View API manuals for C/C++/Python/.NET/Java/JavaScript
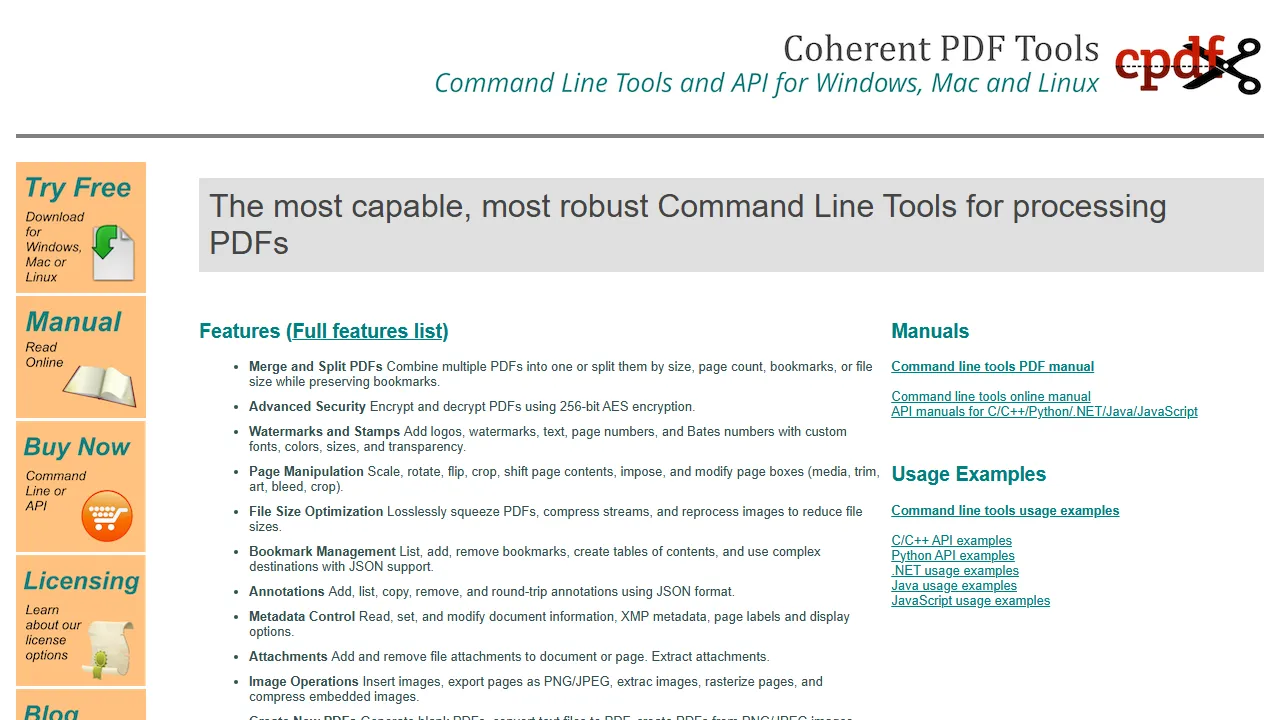The width and height of the screenshot is (1280, 720). (x=1044, y=411)
